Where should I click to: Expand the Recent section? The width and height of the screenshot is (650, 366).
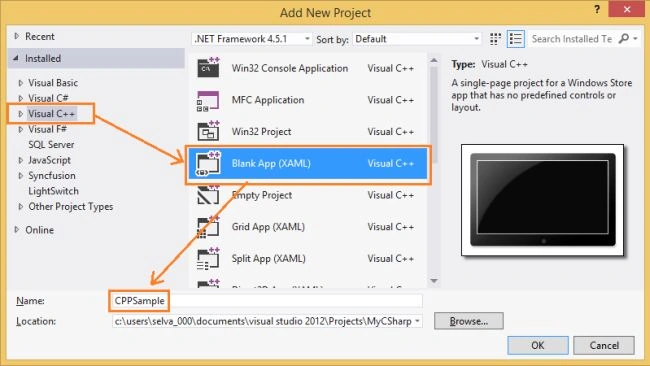pos(17,36)
